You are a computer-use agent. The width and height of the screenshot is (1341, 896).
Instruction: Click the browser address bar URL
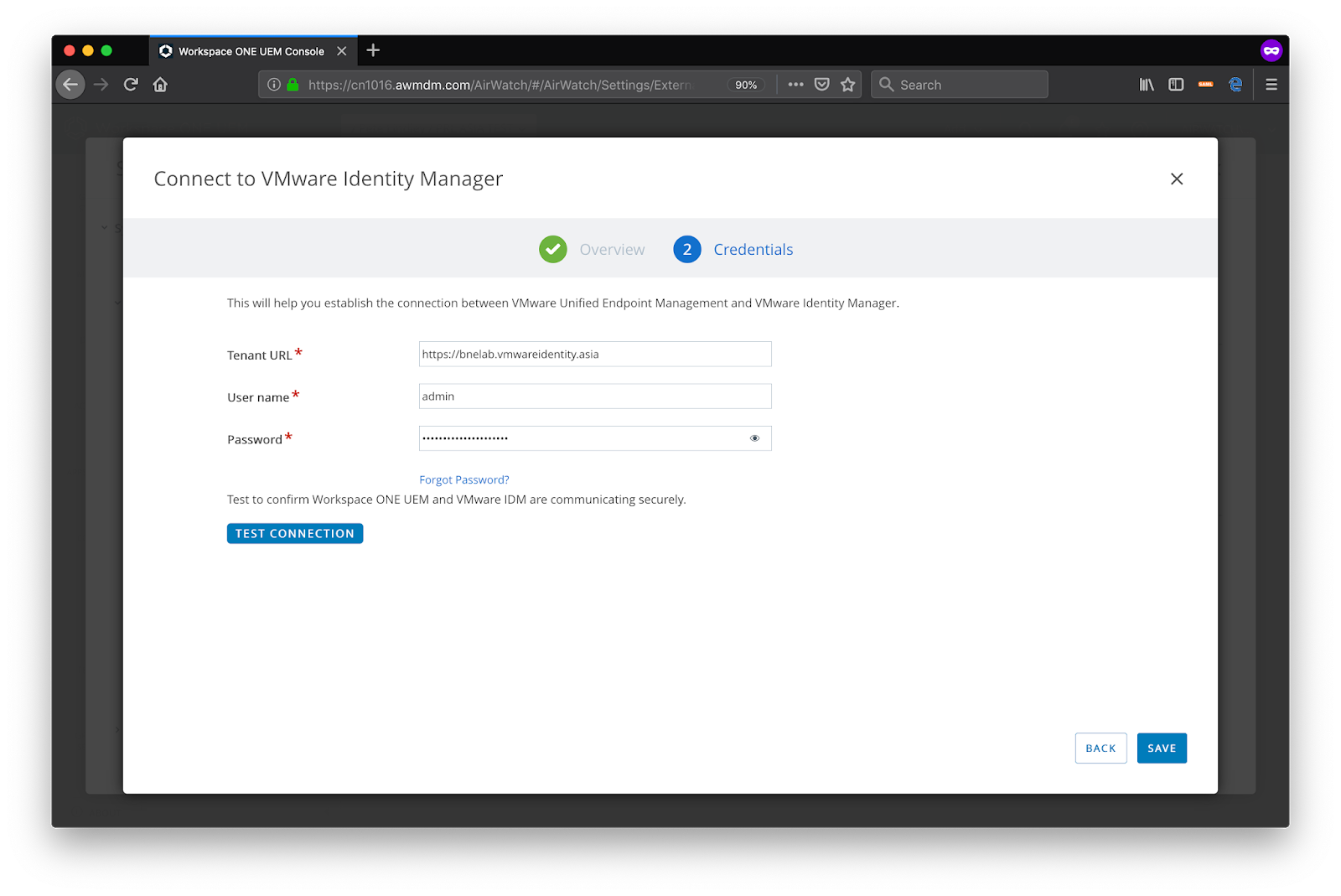tap(500, 85)
